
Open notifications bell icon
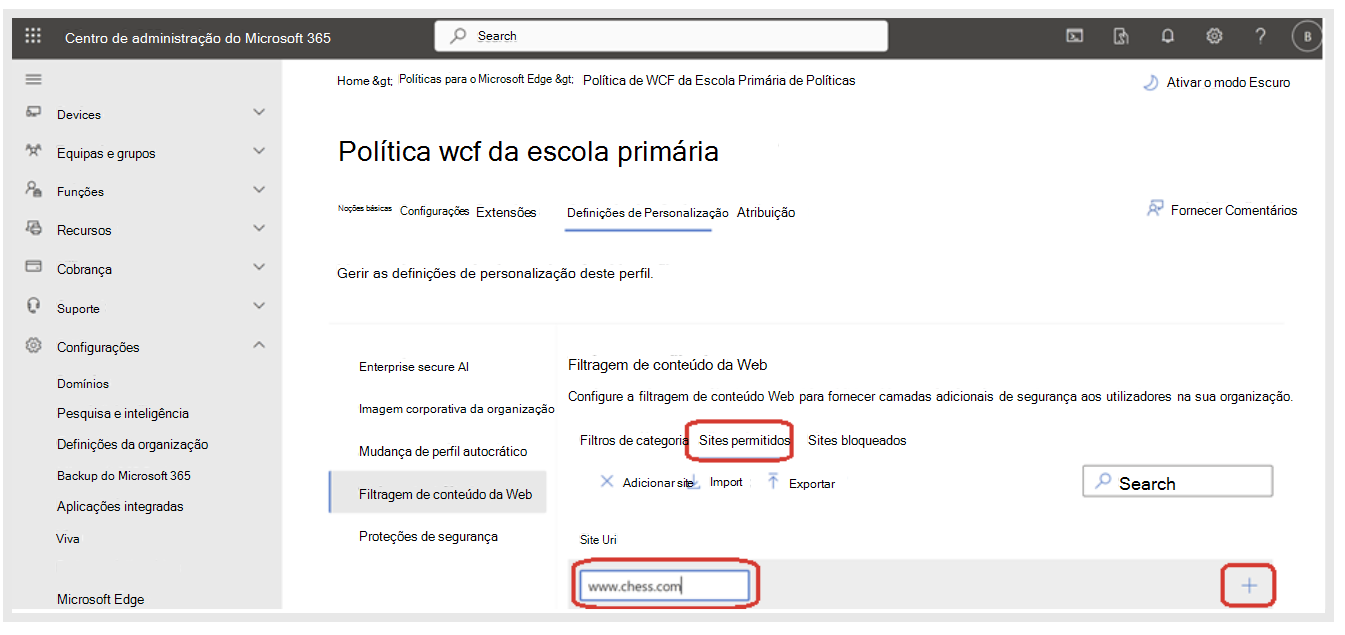tap(1167, 35)
